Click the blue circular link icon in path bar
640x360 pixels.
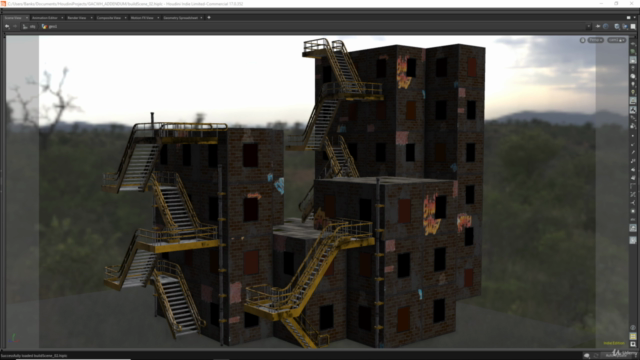[606, 27]
